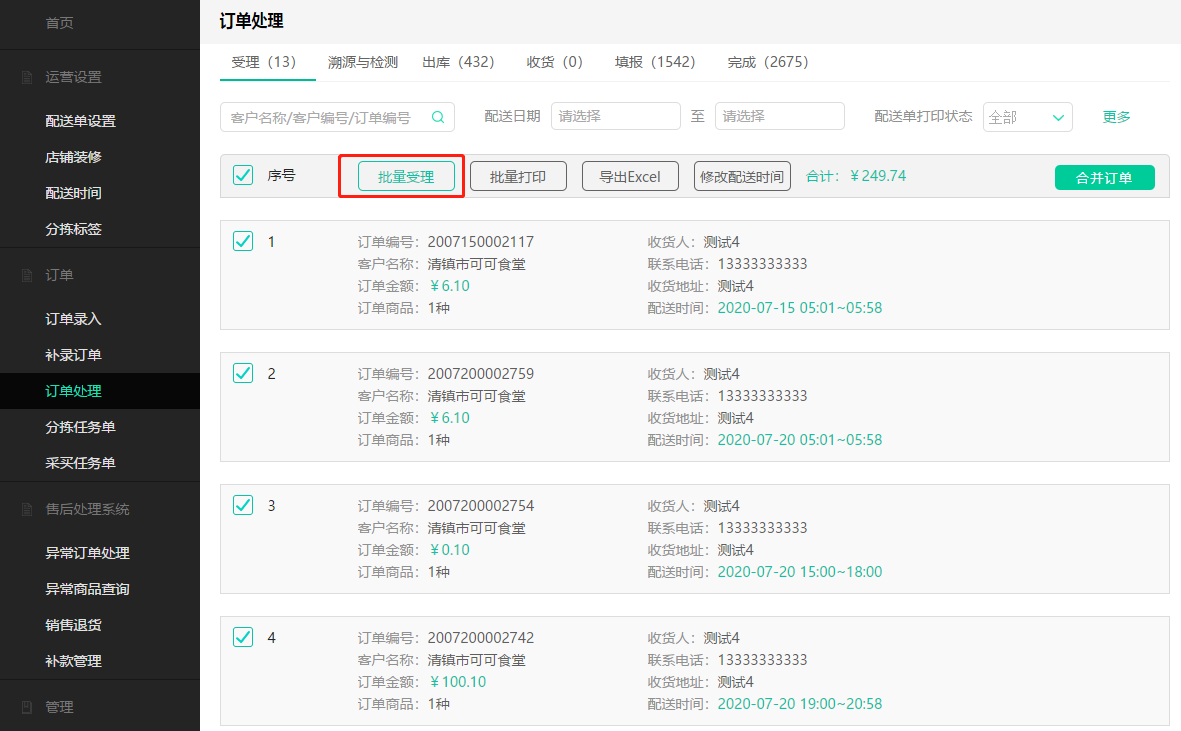Viewport: 1181px width, 731px height.
Task: Click the search magnifier icon
Action: [438, 117]
